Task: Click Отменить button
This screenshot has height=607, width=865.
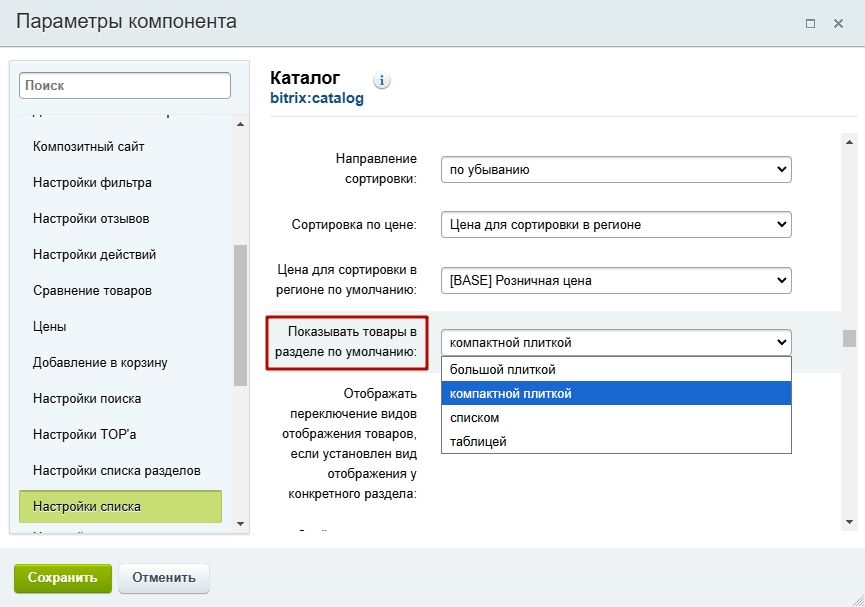Action: [x=164, y=578]
